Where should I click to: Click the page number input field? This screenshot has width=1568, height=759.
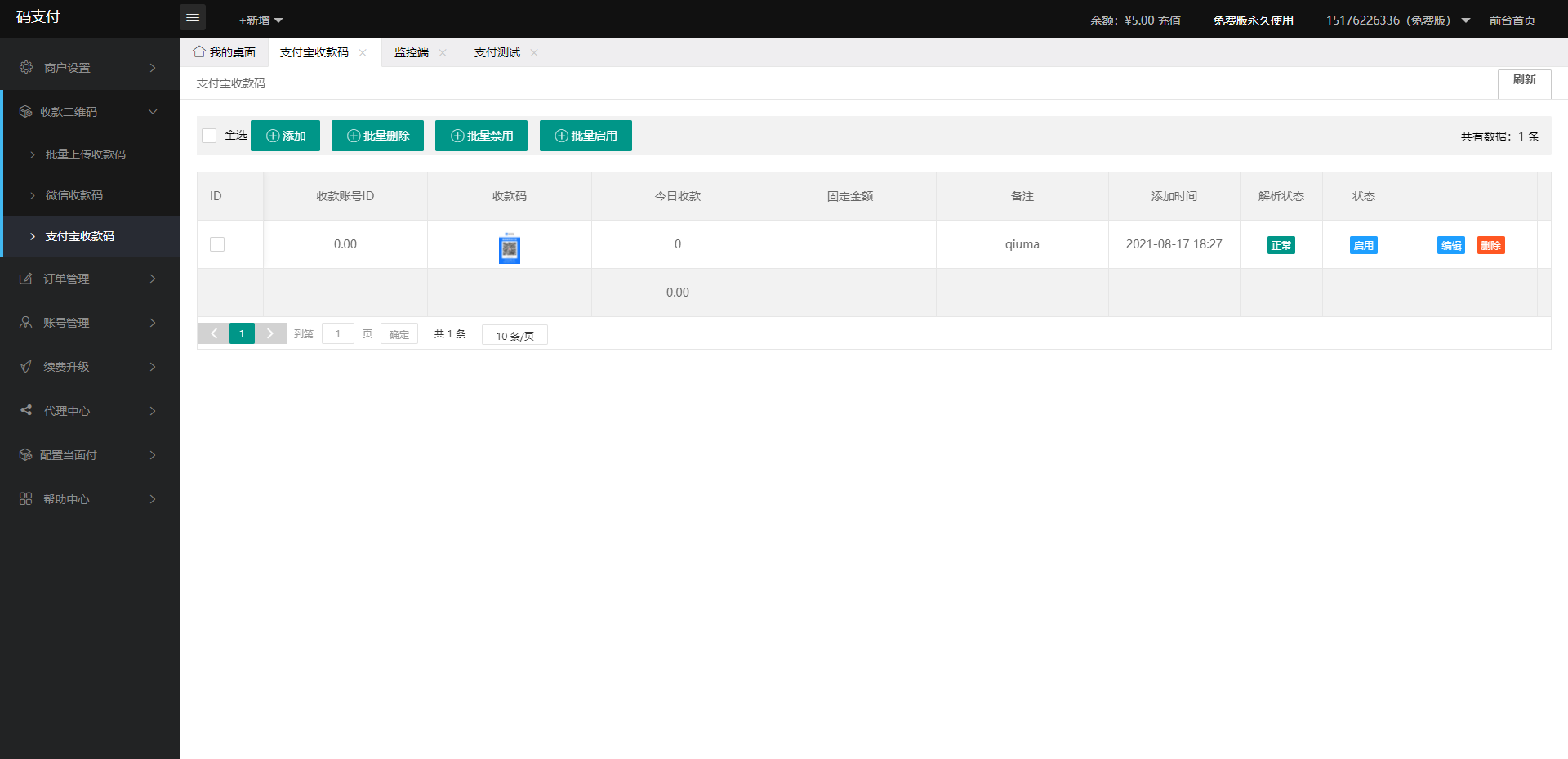coord(337,334)
